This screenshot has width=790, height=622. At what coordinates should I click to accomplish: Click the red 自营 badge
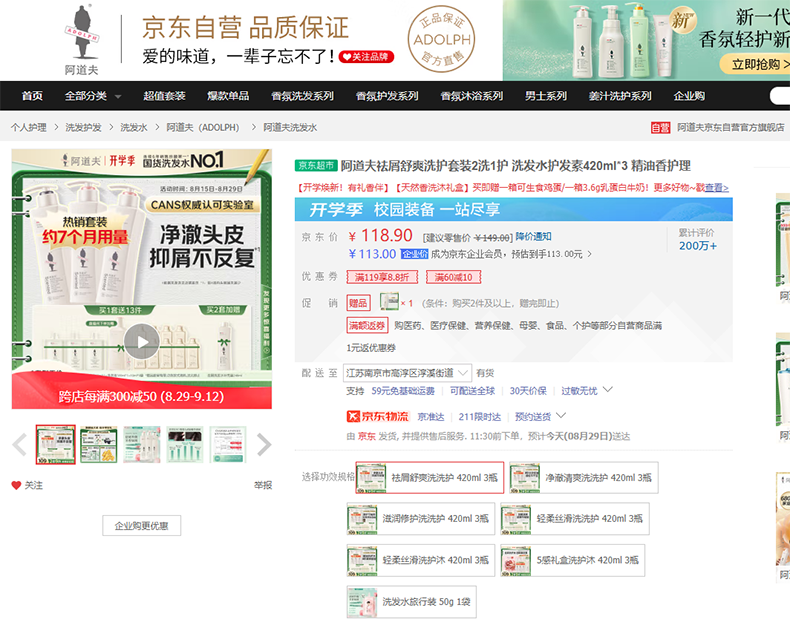[661, 127]
